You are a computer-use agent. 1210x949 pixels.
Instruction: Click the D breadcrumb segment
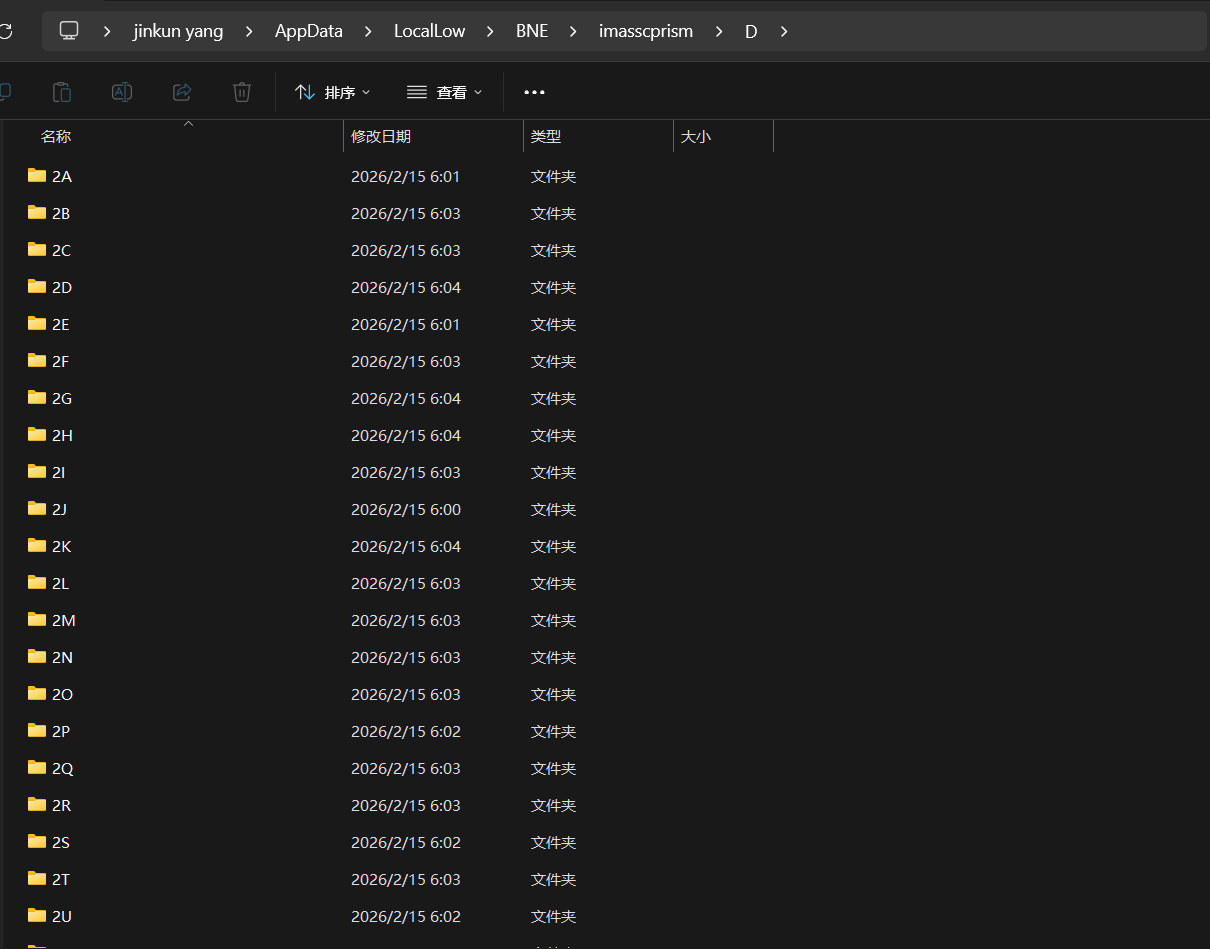pos(751,31)
